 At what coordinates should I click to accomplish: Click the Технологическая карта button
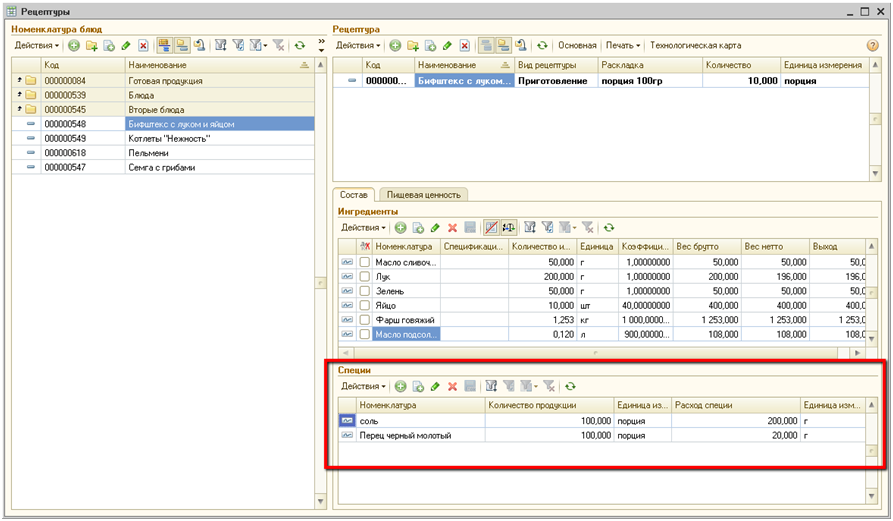[695, 46]
